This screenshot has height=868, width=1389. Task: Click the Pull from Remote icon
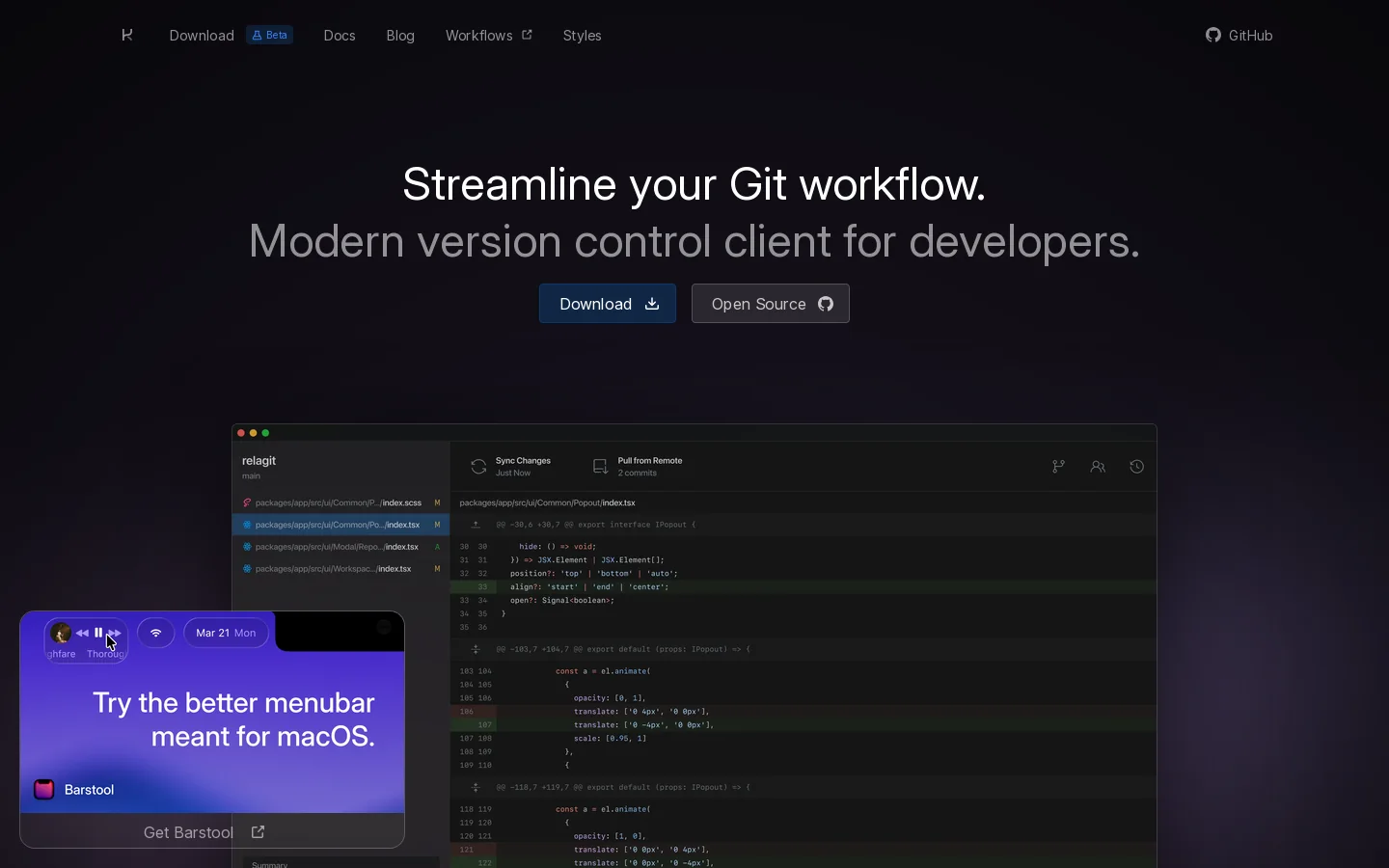click(600, 467)
